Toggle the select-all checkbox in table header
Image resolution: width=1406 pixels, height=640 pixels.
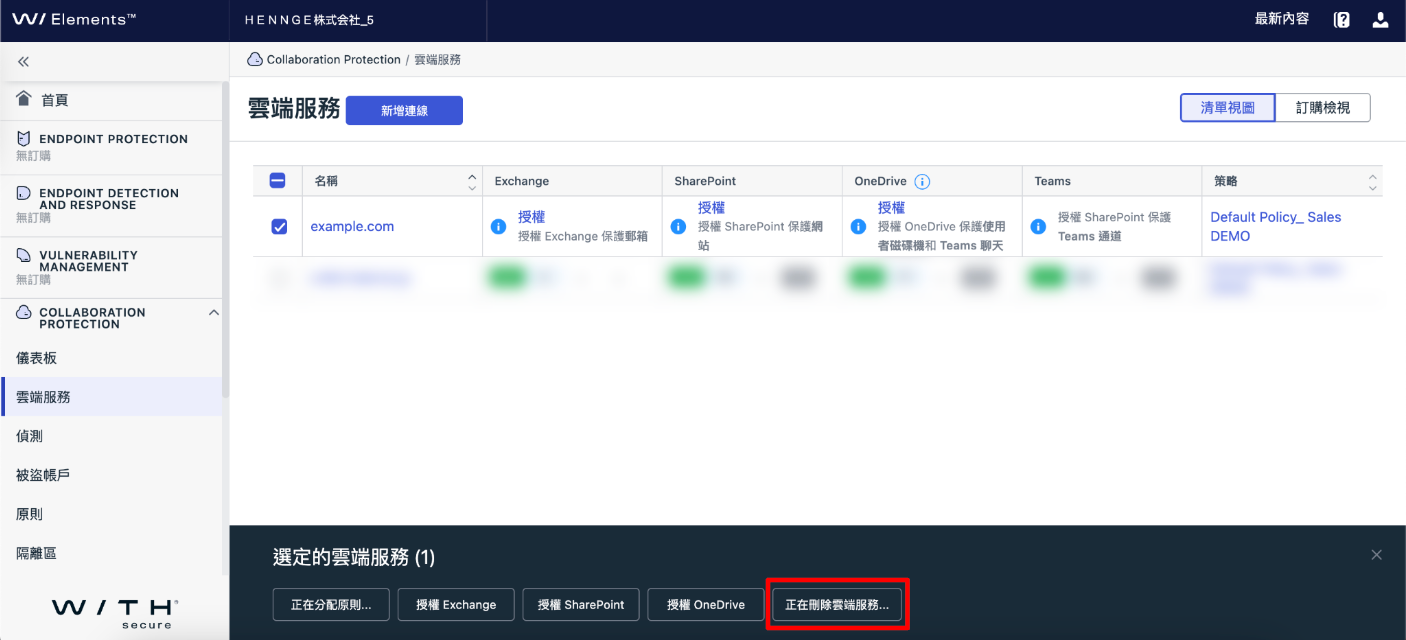[278, 181]
